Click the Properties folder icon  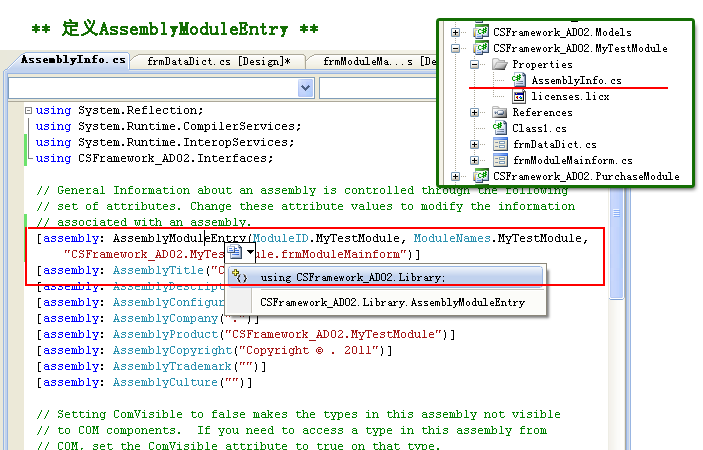pos(499,64)
